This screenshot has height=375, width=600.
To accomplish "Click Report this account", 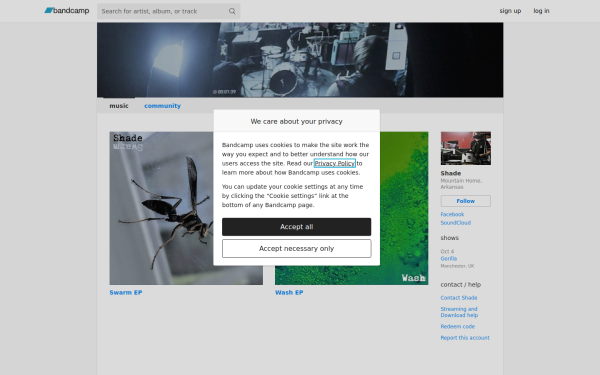I will pos(465,338).
